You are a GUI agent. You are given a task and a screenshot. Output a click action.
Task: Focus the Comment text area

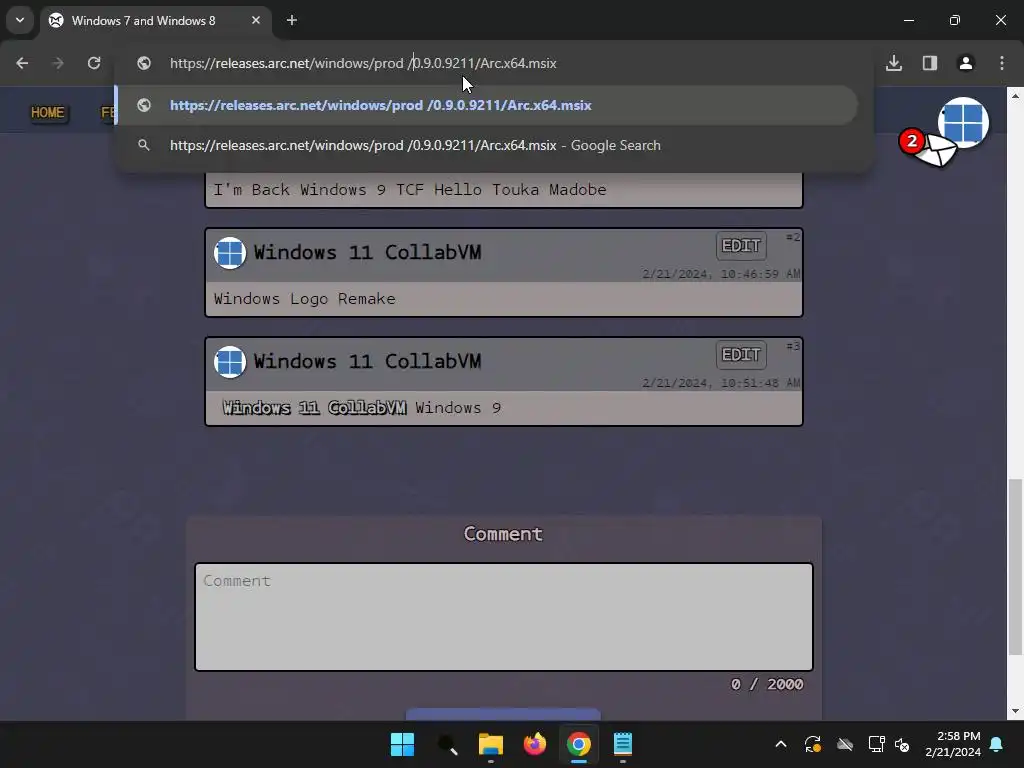click(x=504, y=617)
